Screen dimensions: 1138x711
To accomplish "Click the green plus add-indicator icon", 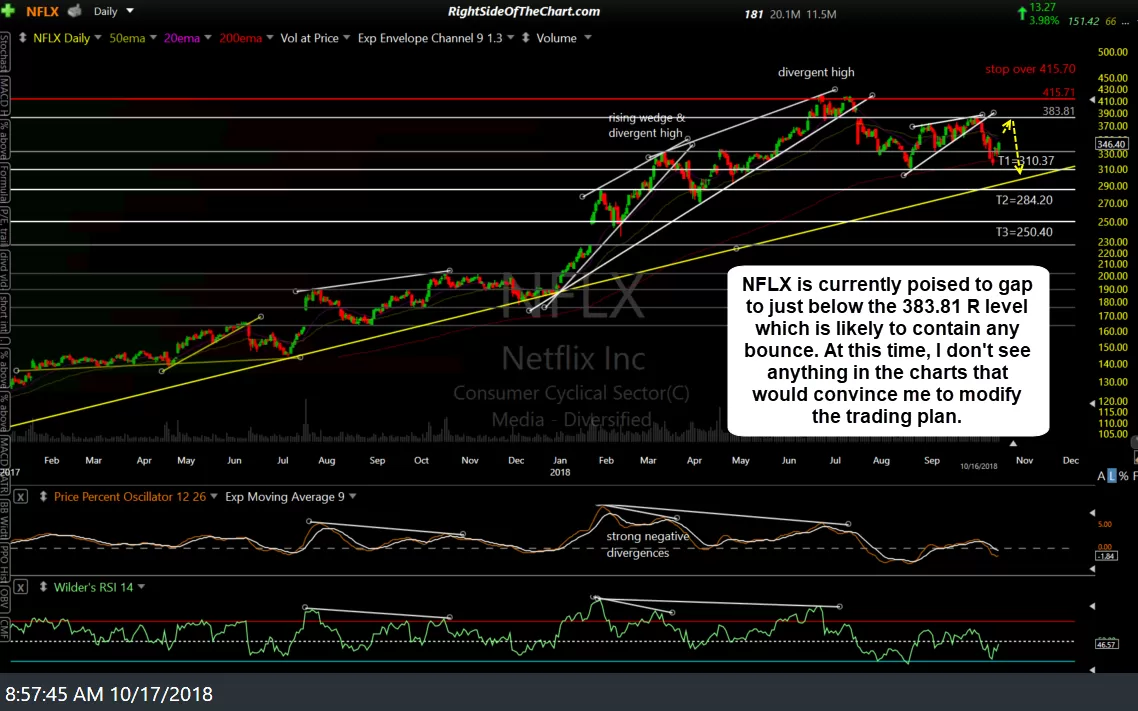I will coord(8,11).
